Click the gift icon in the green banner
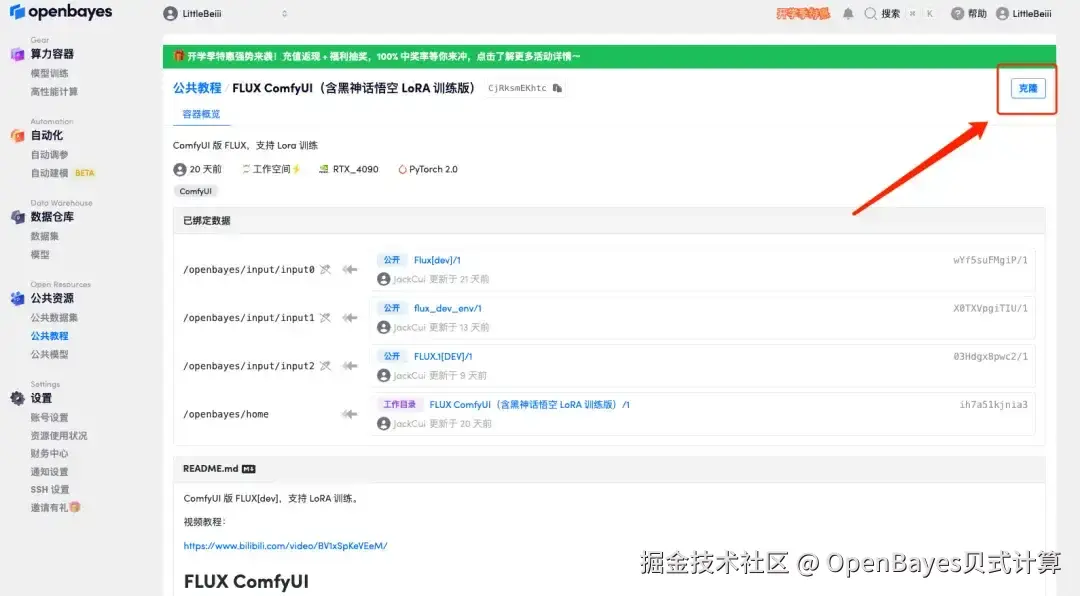This screenshot has width=1080, height=596. point(178,56)
